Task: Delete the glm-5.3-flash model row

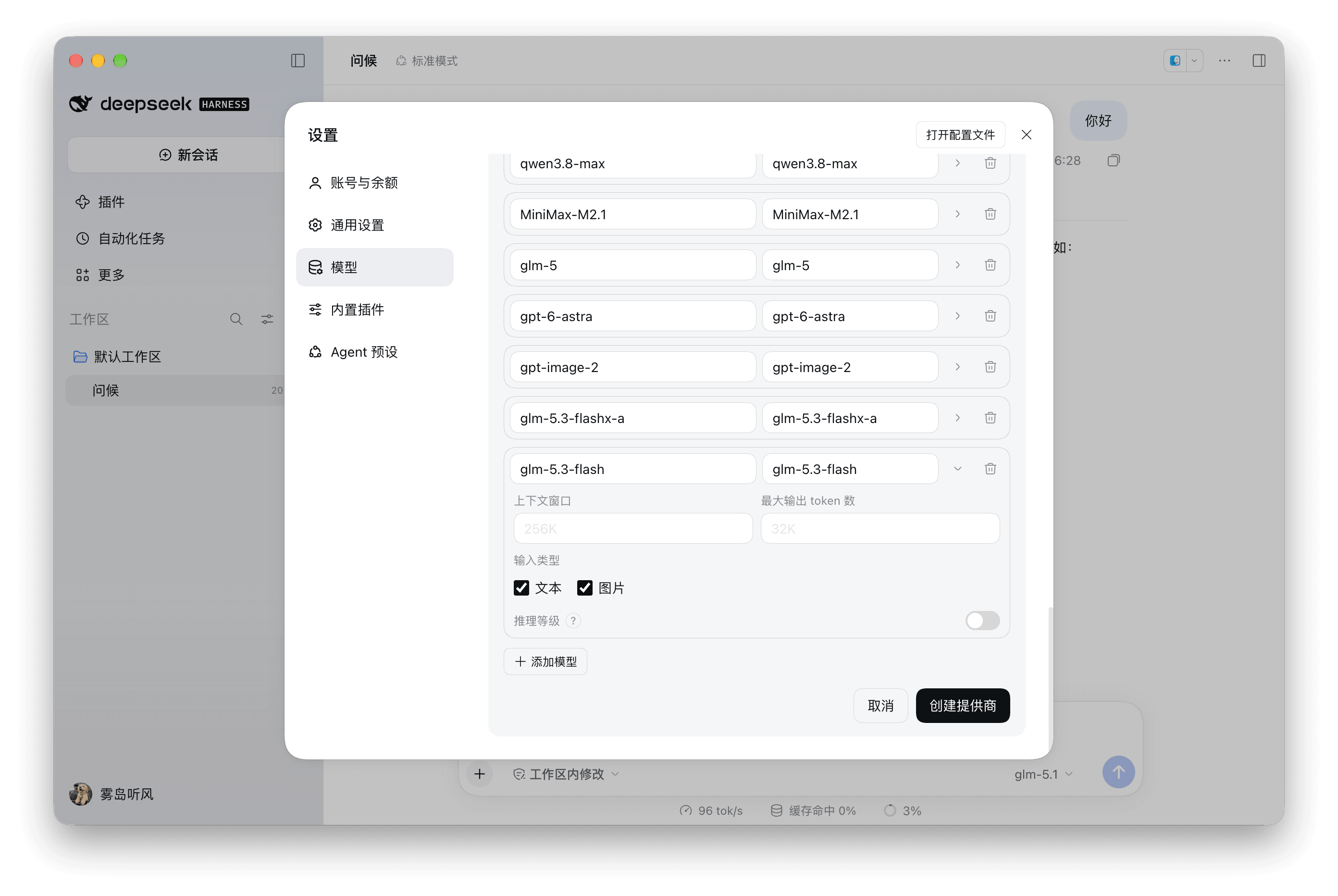Action: (990, 469)
